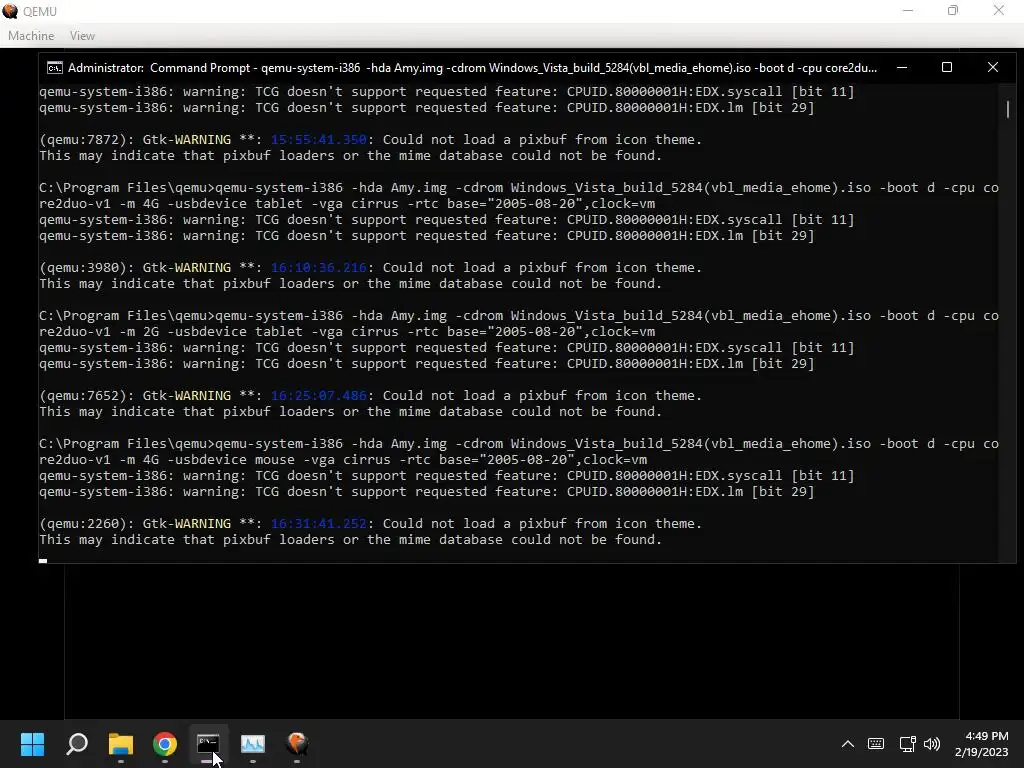The width and height of the screenshot is (1024, 768).
Task: Open network status tray icon
Action: [x=907, y=744]
